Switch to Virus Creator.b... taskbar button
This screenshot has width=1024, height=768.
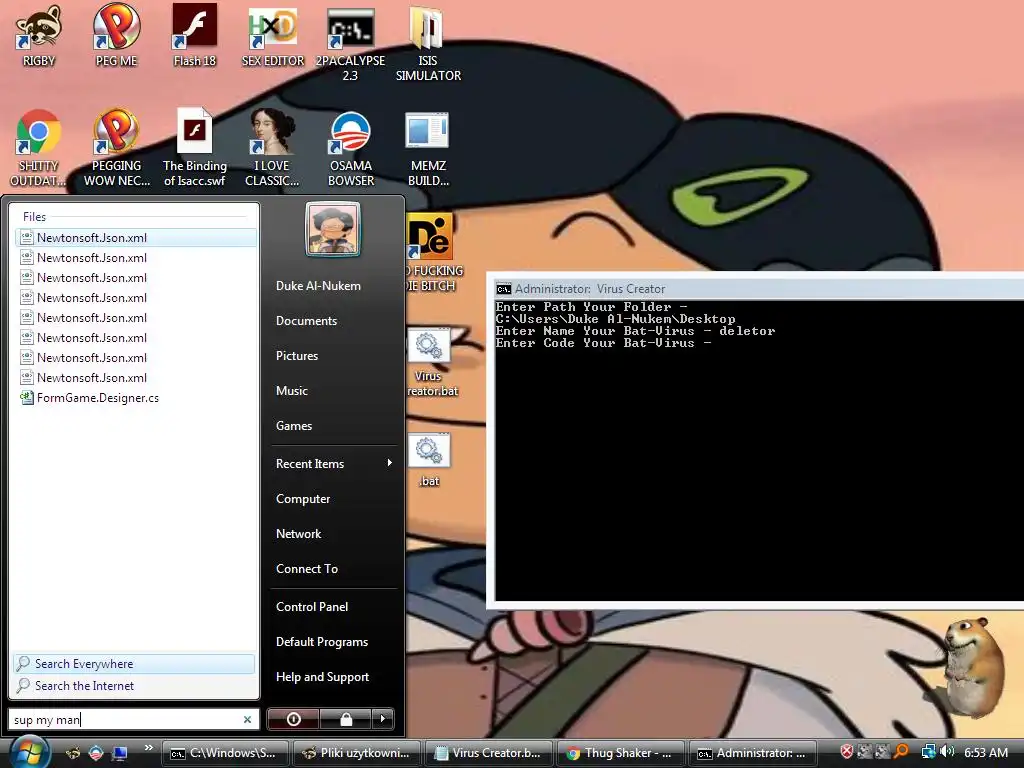click(488, 753)
